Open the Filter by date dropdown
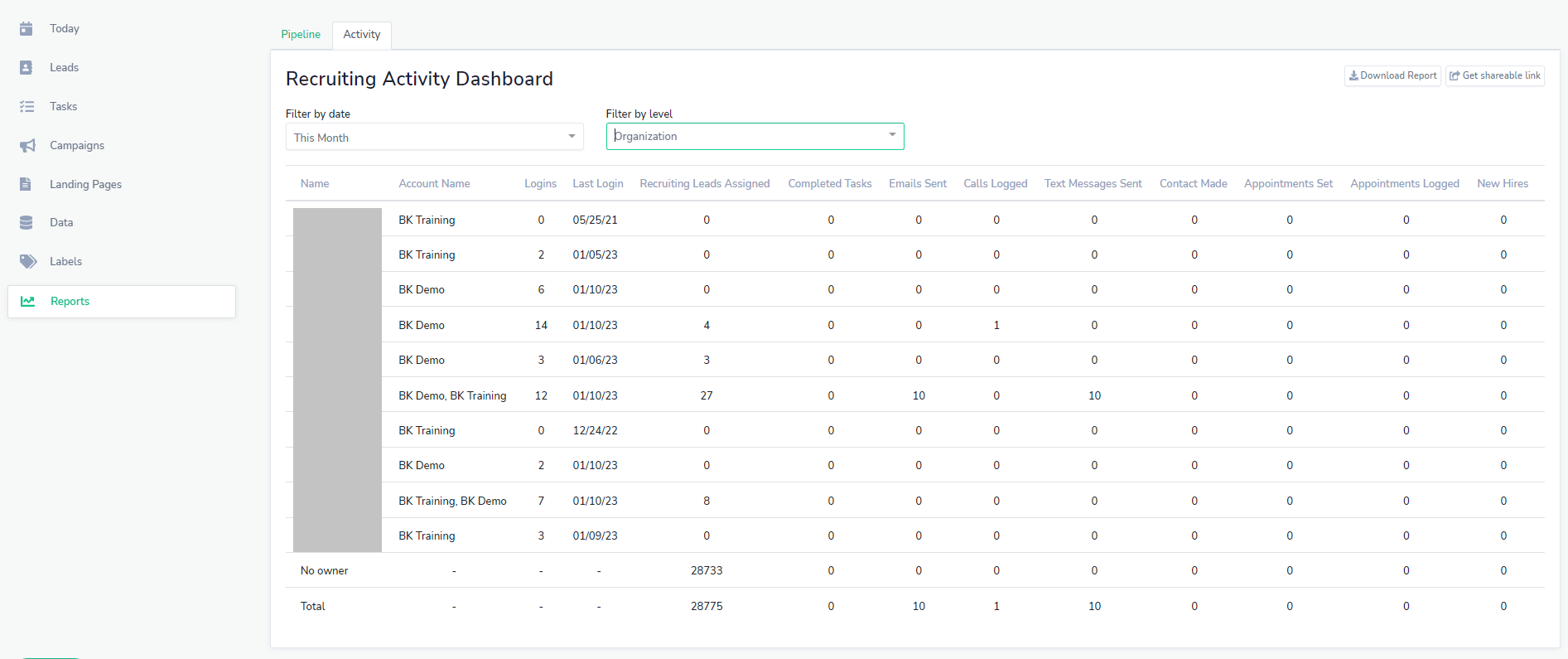Image resolution: width=1568 pixels, height=659 pixels. pos(435,137)
